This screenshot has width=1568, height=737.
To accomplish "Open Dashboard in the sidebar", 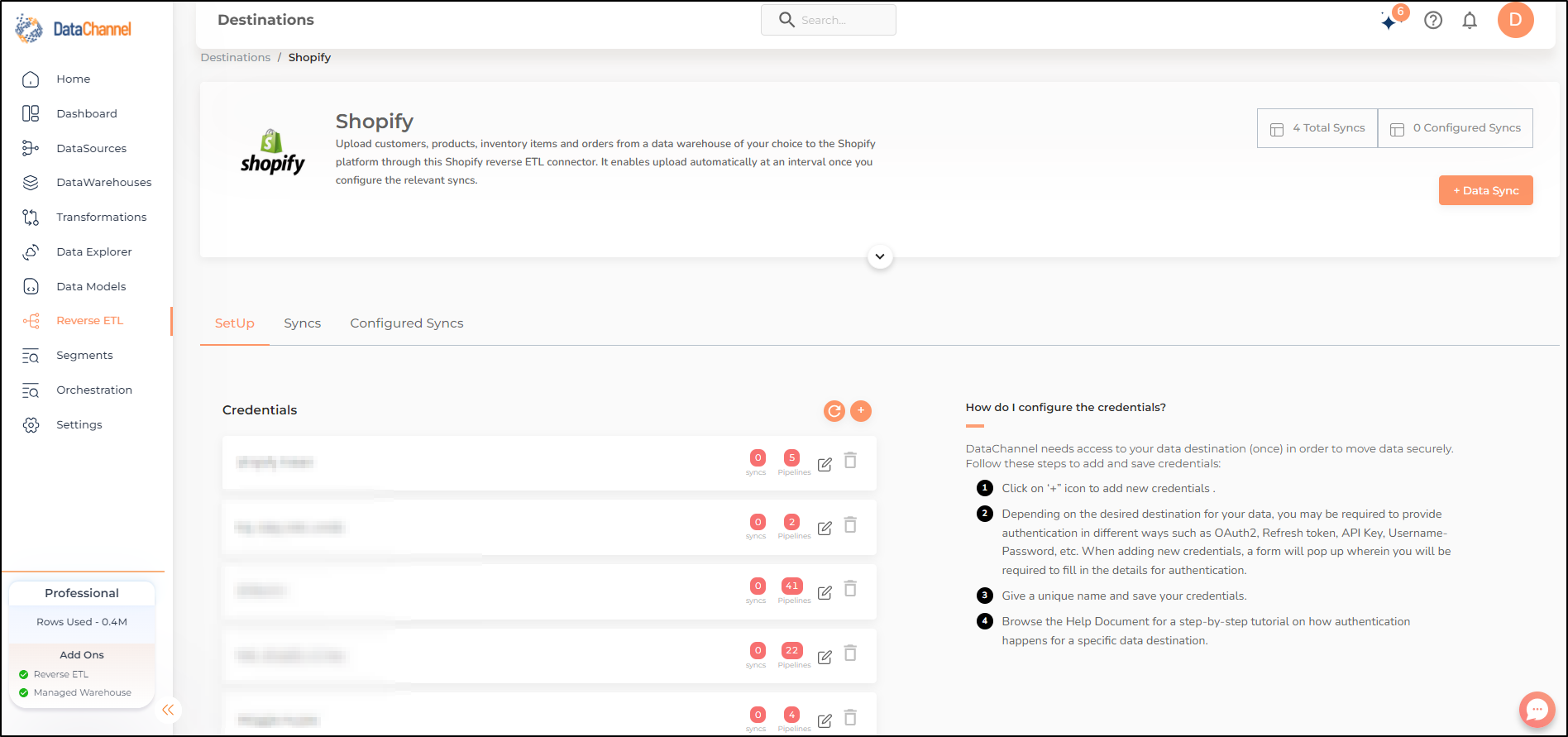I will [x=86, y=114].
